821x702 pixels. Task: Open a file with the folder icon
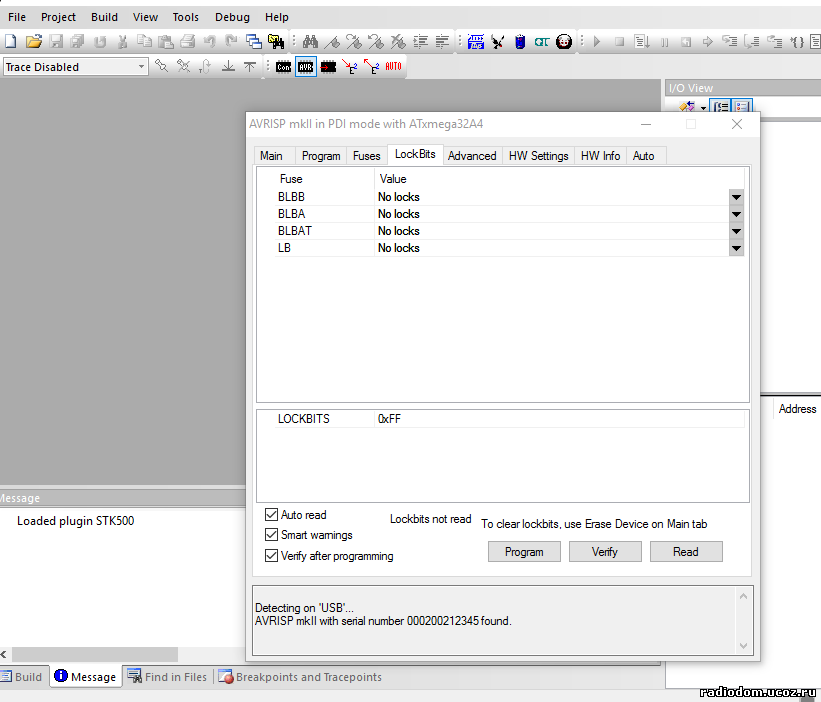pyautogui.click(x=34, y=41)
